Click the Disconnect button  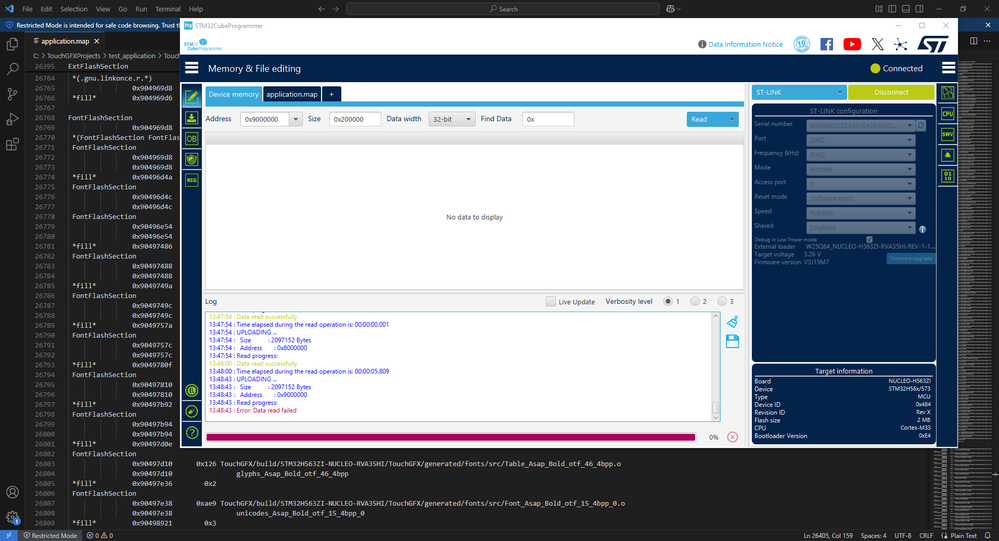pos(891,92)
